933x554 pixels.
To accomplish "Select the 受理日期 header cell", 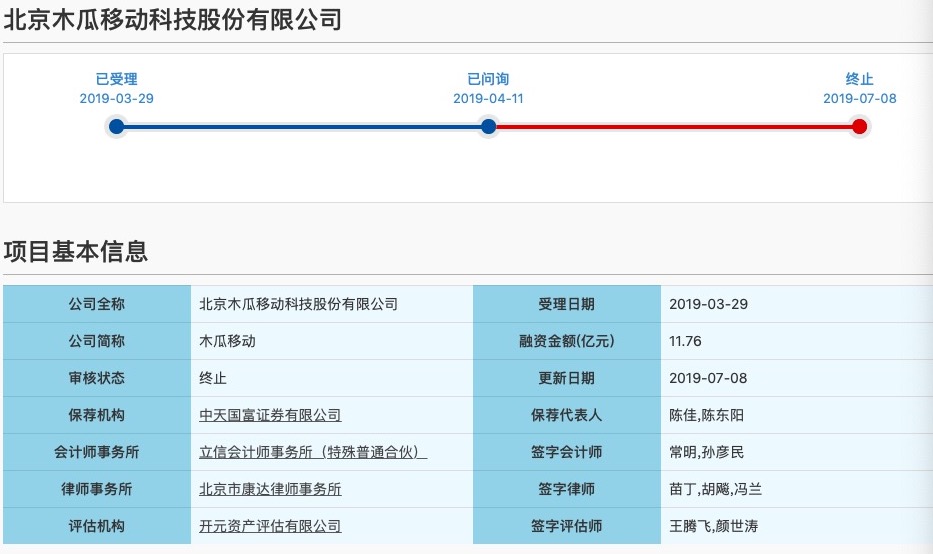I will 566,304.
